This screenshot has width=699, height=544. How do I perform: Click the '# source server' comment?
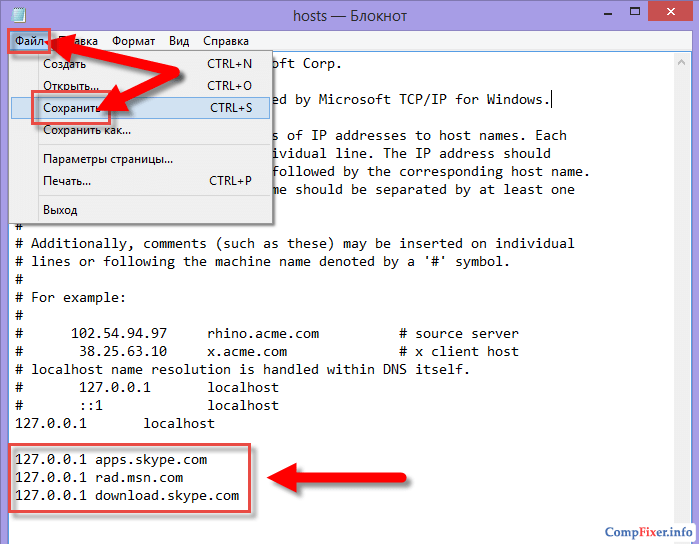tap(459, 334)
